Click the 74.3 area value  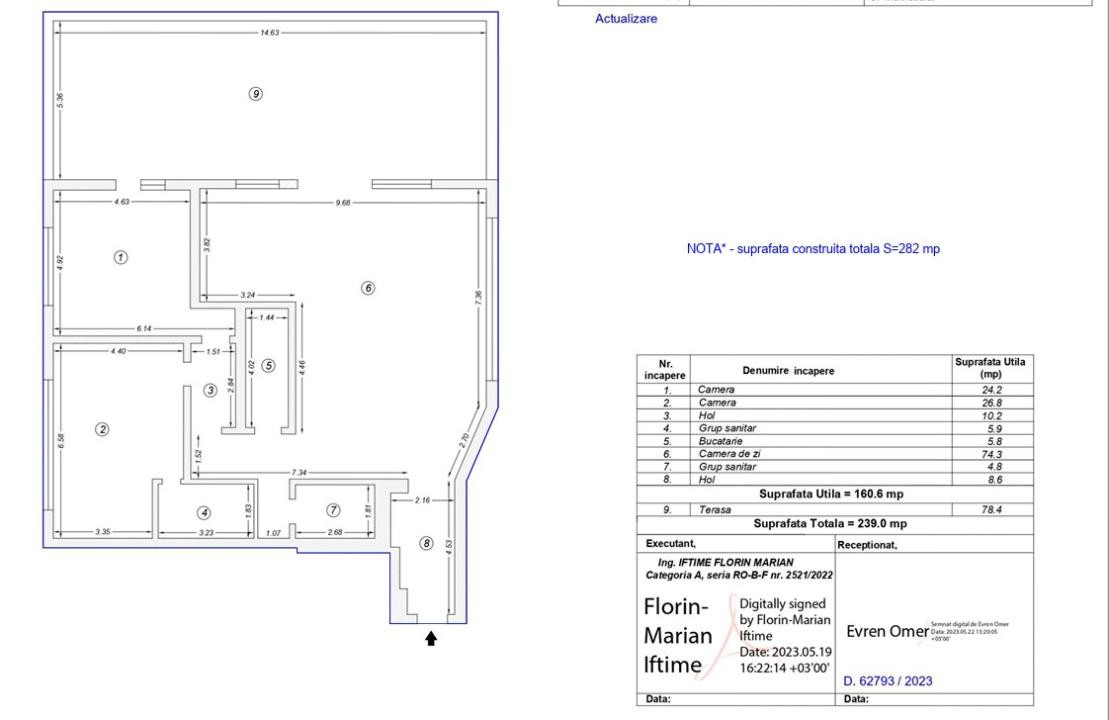992,455
